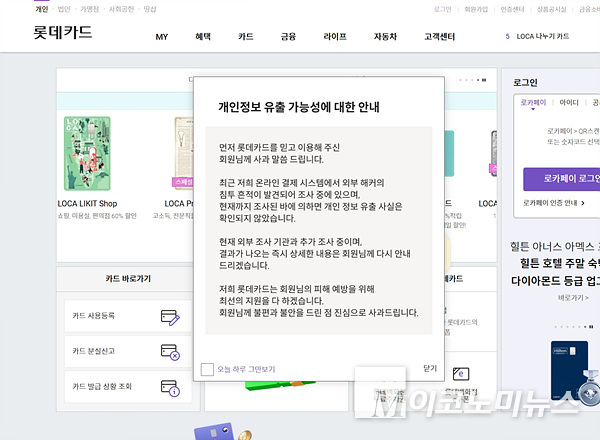Open the 라이프 menu
Image resolution: width=600 pixels, height=440 pixels.
pyautogui.click(x=335, y=36)
